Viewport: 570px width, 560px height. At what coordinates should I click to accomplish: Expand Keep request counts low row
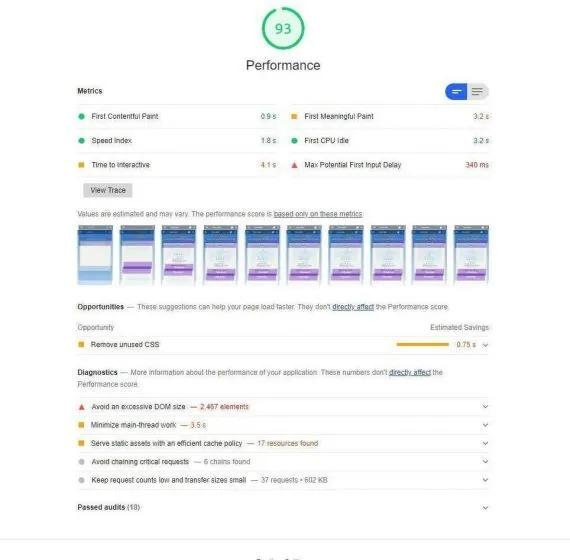[485, 480]
